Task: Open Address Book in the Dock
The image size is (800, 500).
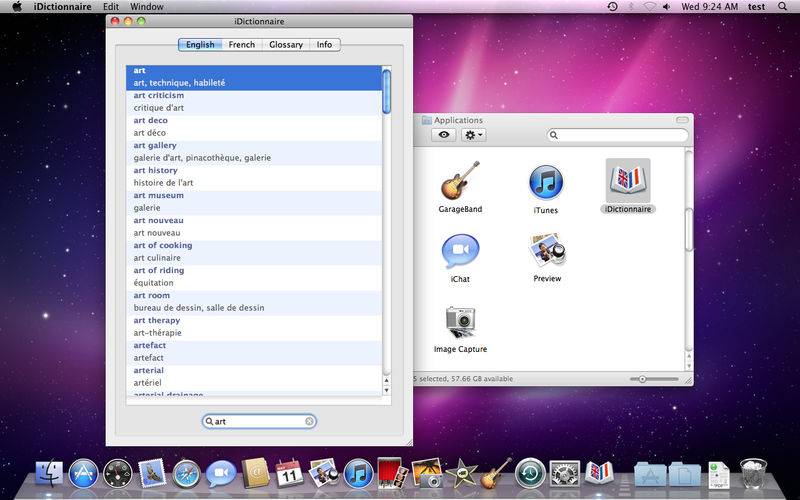Action: pyautogui.click(x=255, y=472)
